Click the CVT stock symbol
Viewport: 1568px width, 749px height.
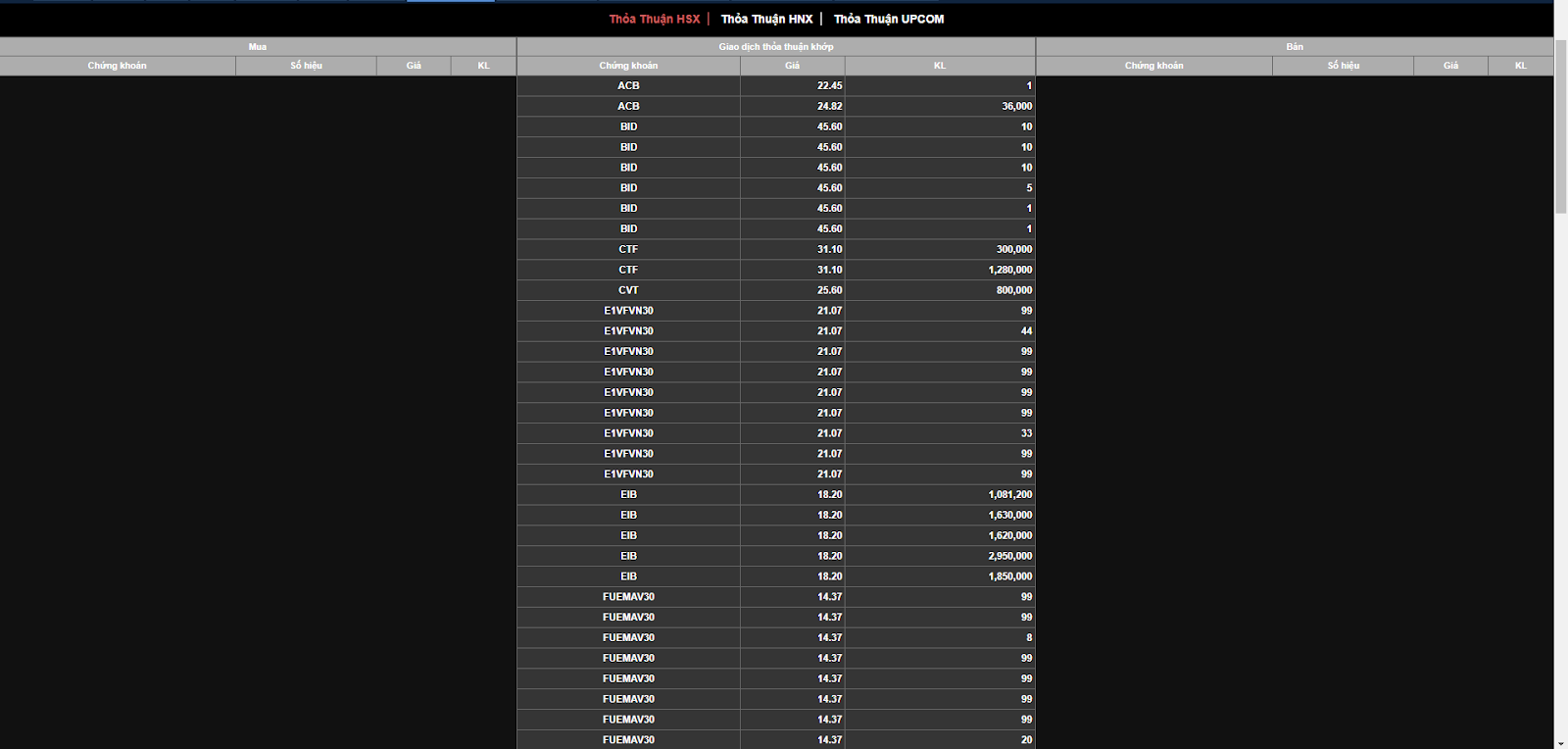pos(628,291)
